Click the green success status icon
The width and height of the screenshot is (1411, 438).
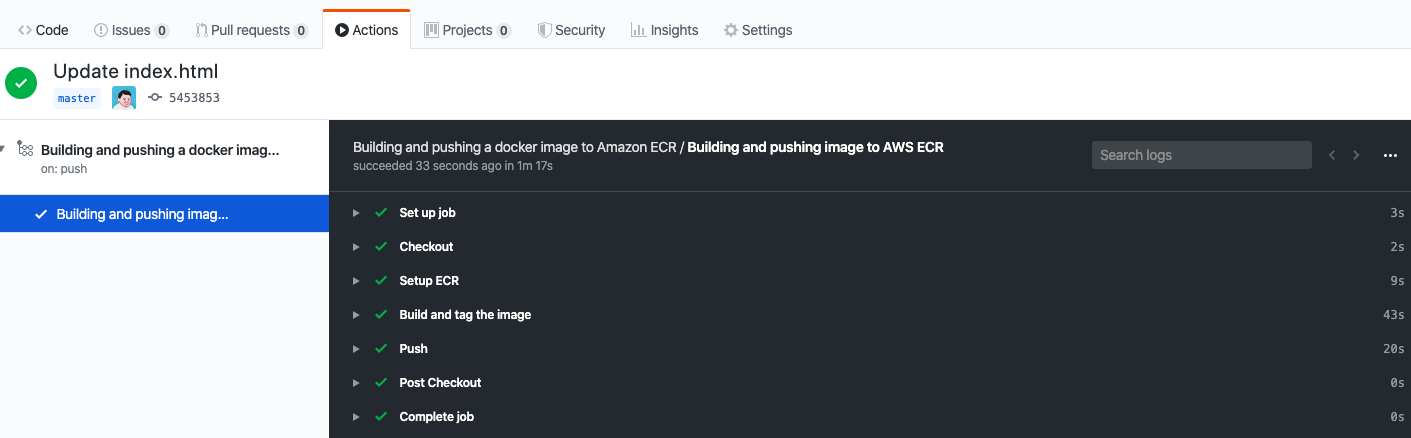21,83
